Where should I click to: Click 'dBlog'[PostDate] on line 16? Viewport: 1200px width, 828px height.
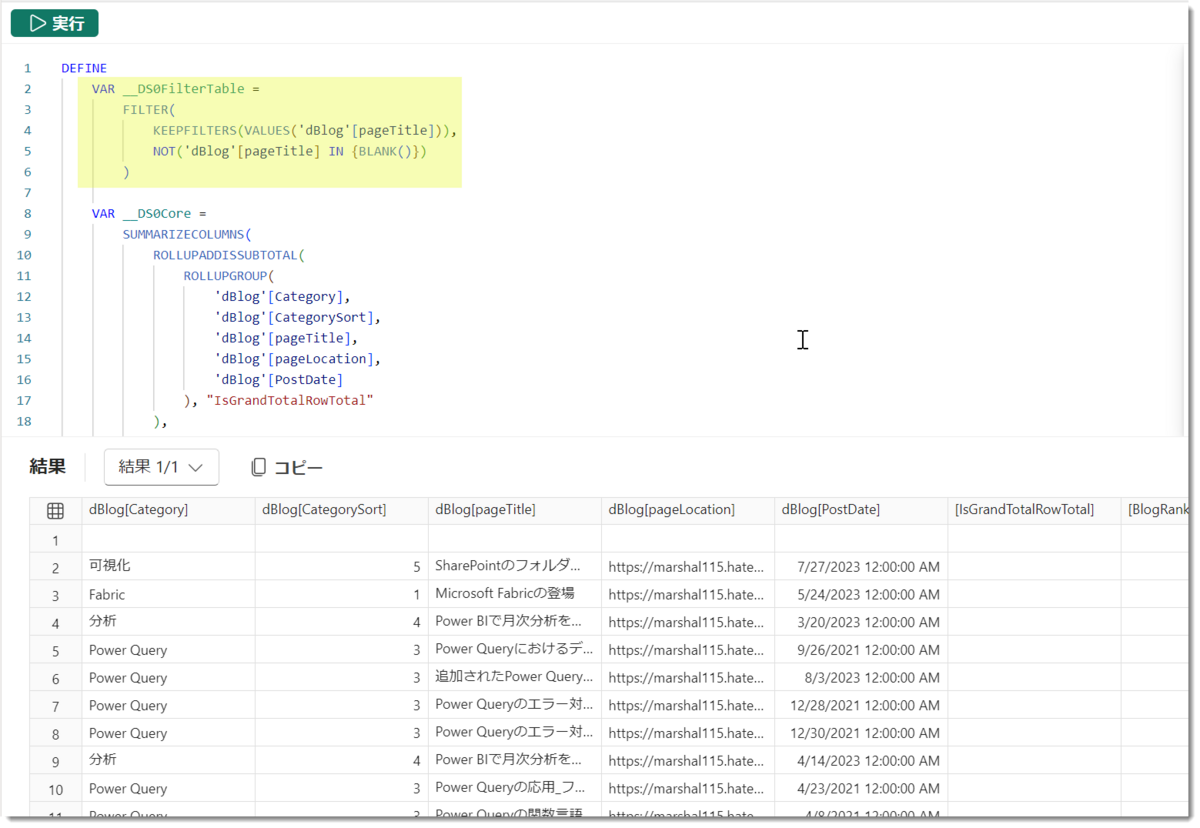click(x=279, y=379)
